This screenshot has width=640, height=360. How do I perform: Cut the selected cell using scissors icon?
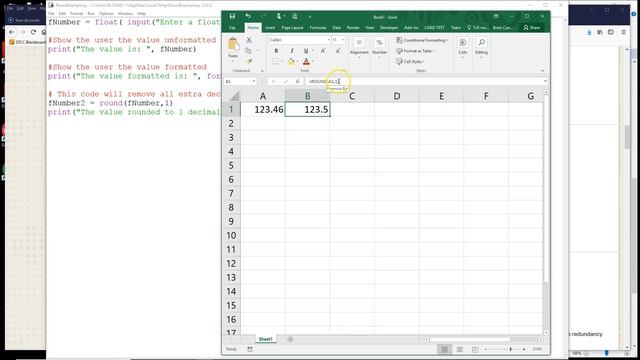click(249, 40)
